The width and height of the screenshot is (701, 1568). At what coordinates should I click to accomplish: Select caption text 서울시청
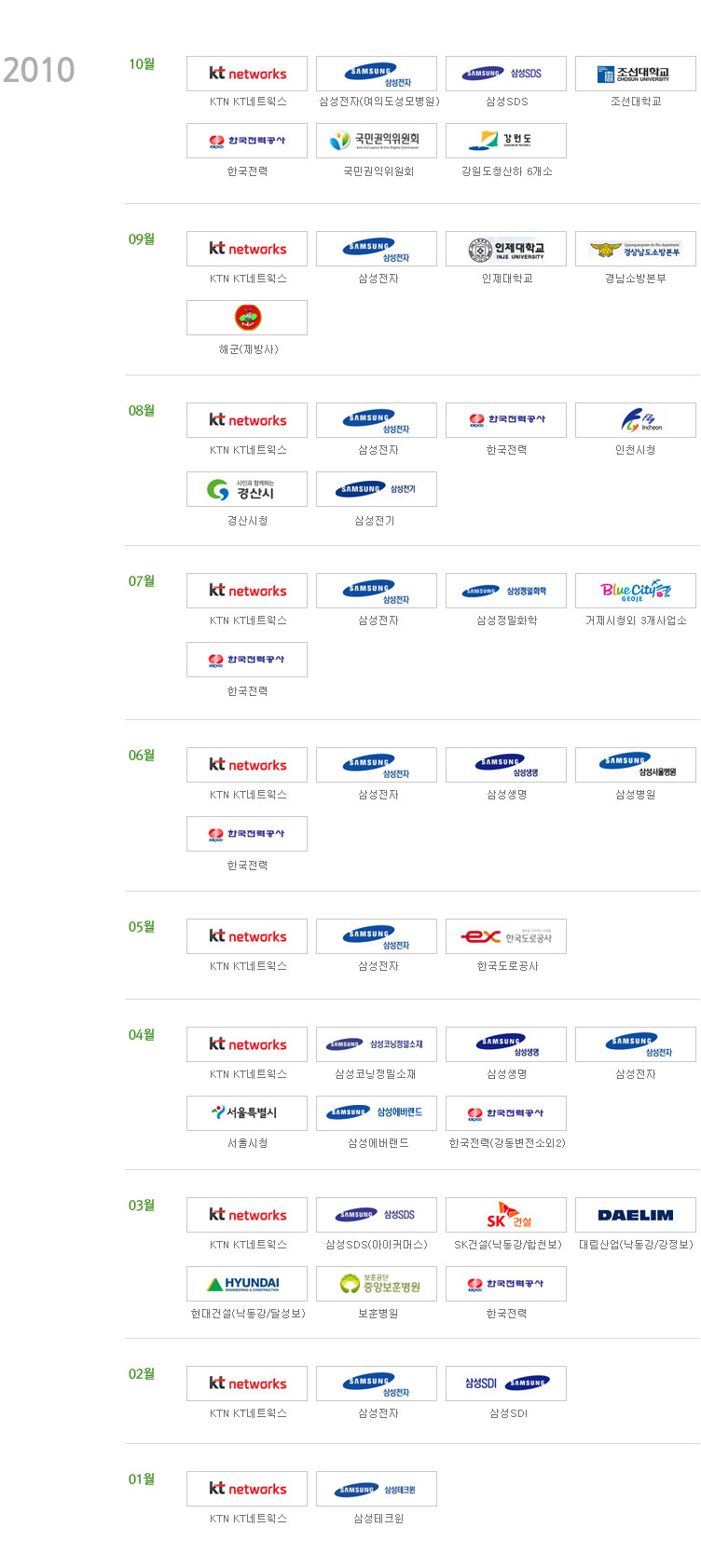click(x=248, y=1143)
